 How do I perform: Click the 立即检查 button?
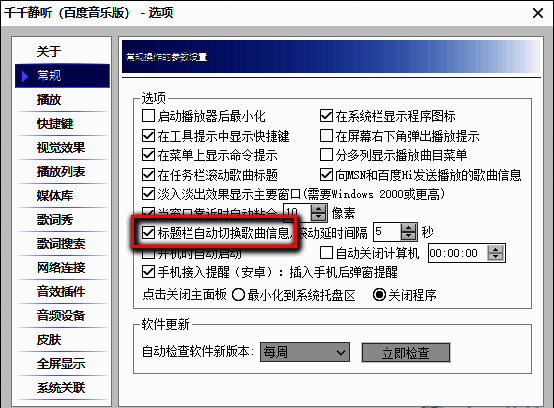406,353
